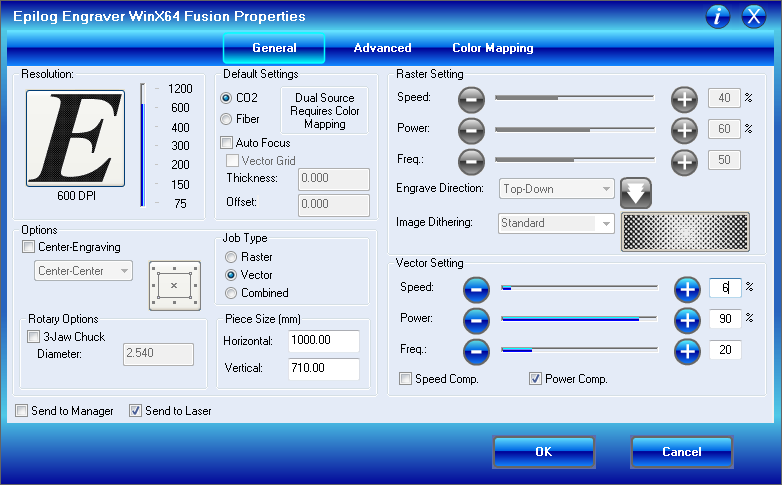Click Dual Source Requires Color Mapping button
The height and width of the screenshot is (485, 782).
click(325, 111)
